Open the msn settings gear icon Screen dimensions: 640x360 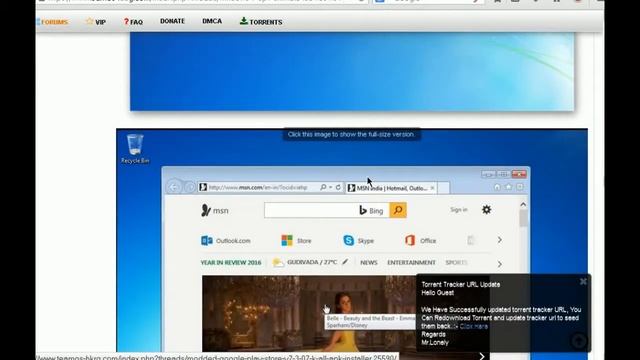(x=487, y=210)
